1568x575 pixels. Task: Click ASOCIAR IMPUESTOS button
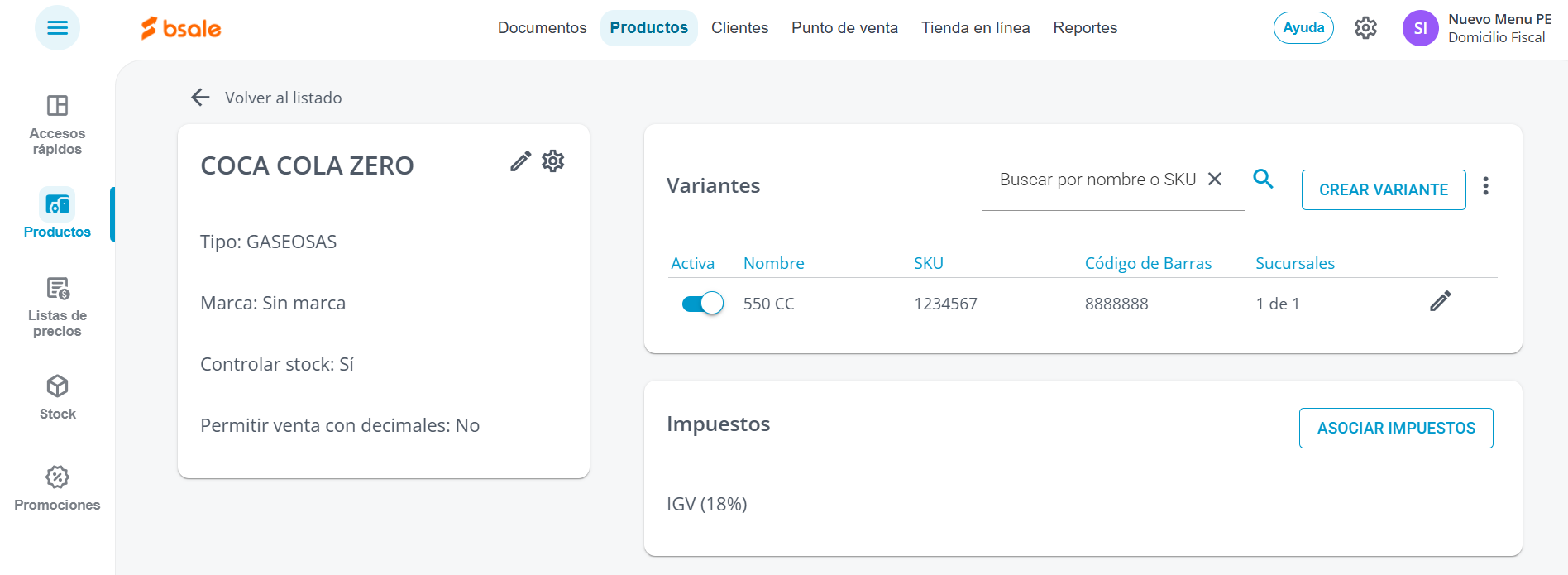(1396, 428)
